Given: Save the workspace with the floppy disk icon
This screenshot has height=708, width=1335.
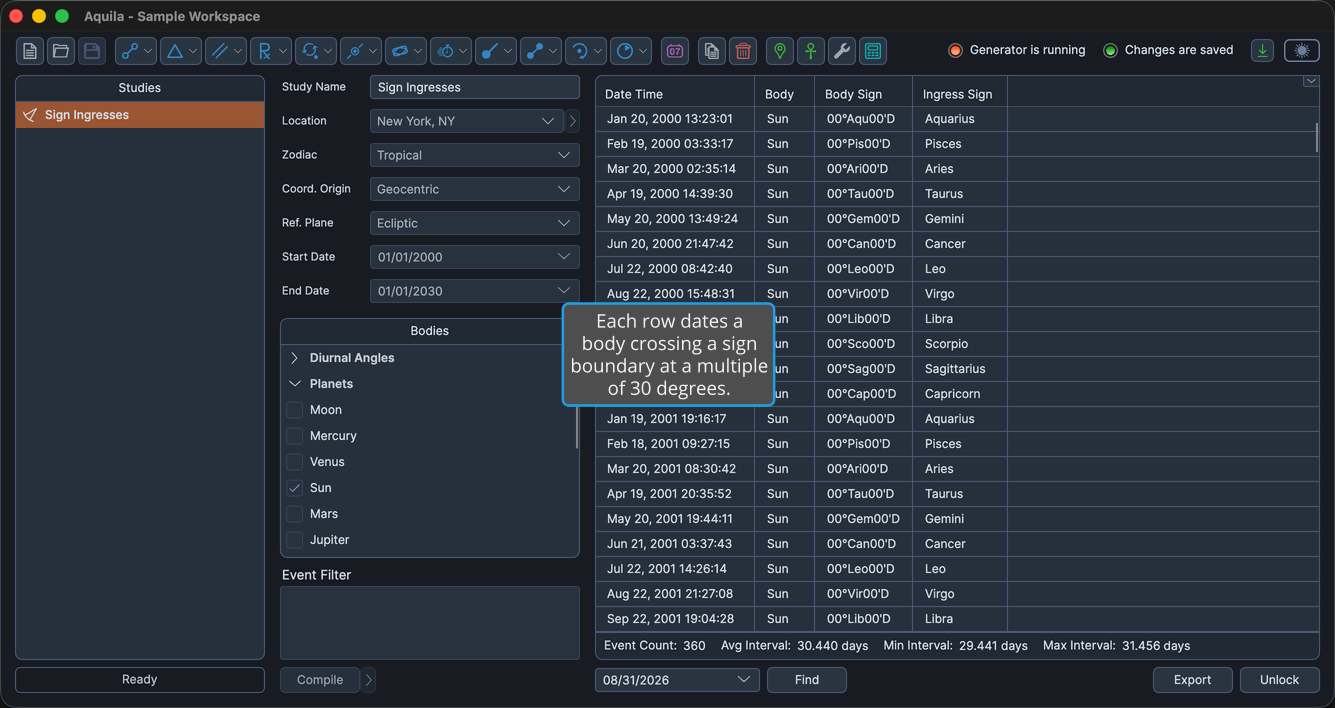Looking at the screenshot, I should click(92, 51).
